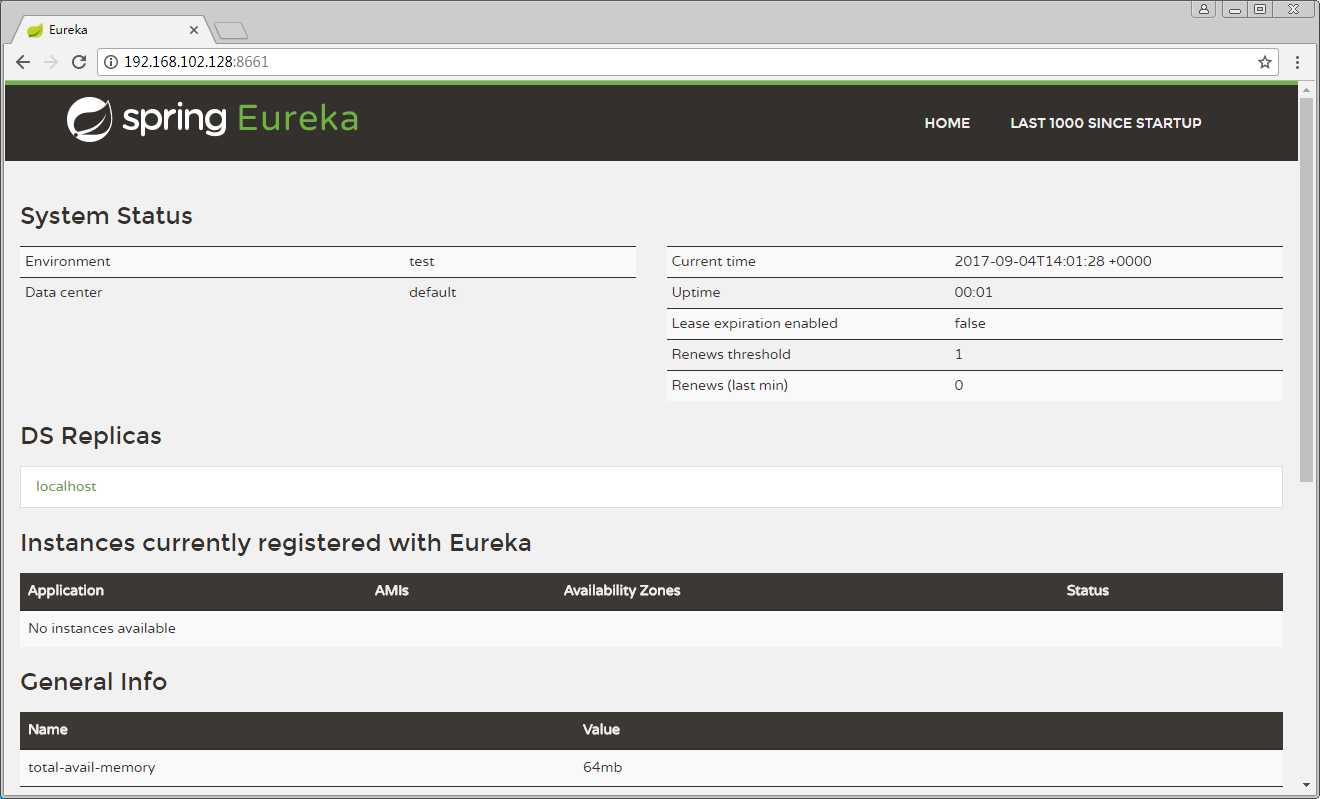
Task: Click the General Info heading
Action: (x=94, y=682)
